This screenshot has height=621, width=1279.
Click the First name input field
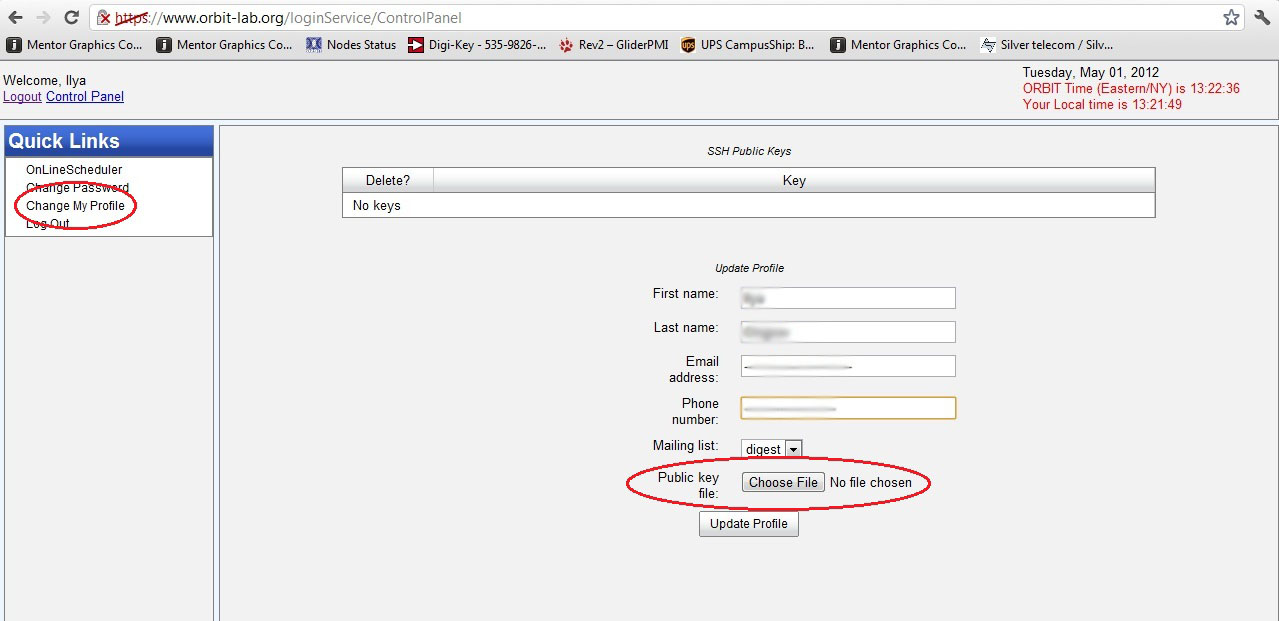pyautogui.click(x=848, y=298)
